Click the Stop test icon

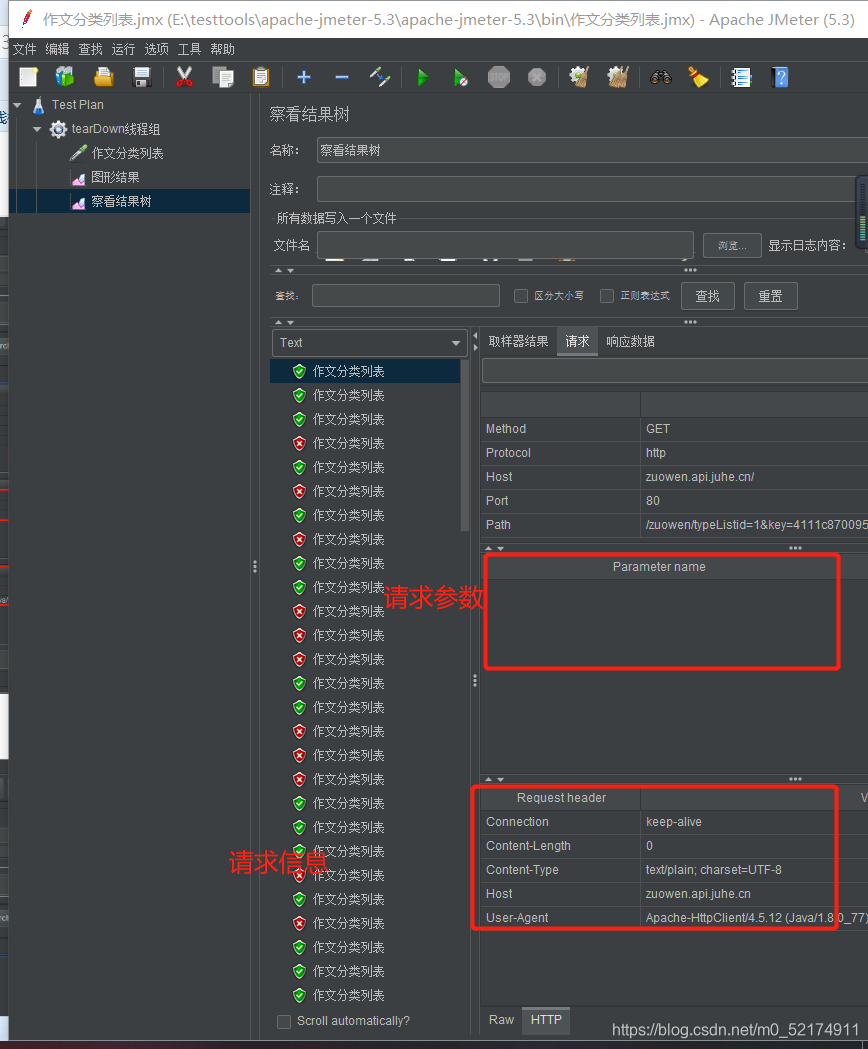[499, 77]
